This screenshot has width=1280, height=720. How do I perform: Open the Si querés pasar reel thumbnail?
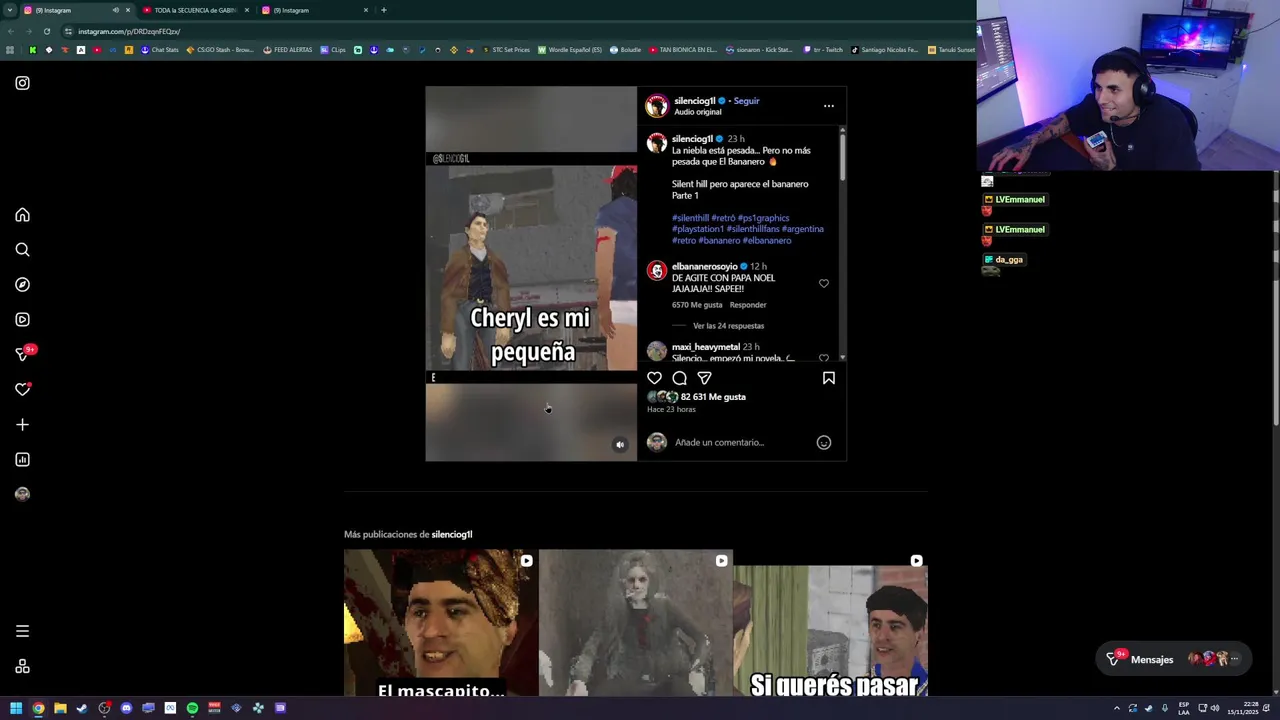tap(830, 622)
